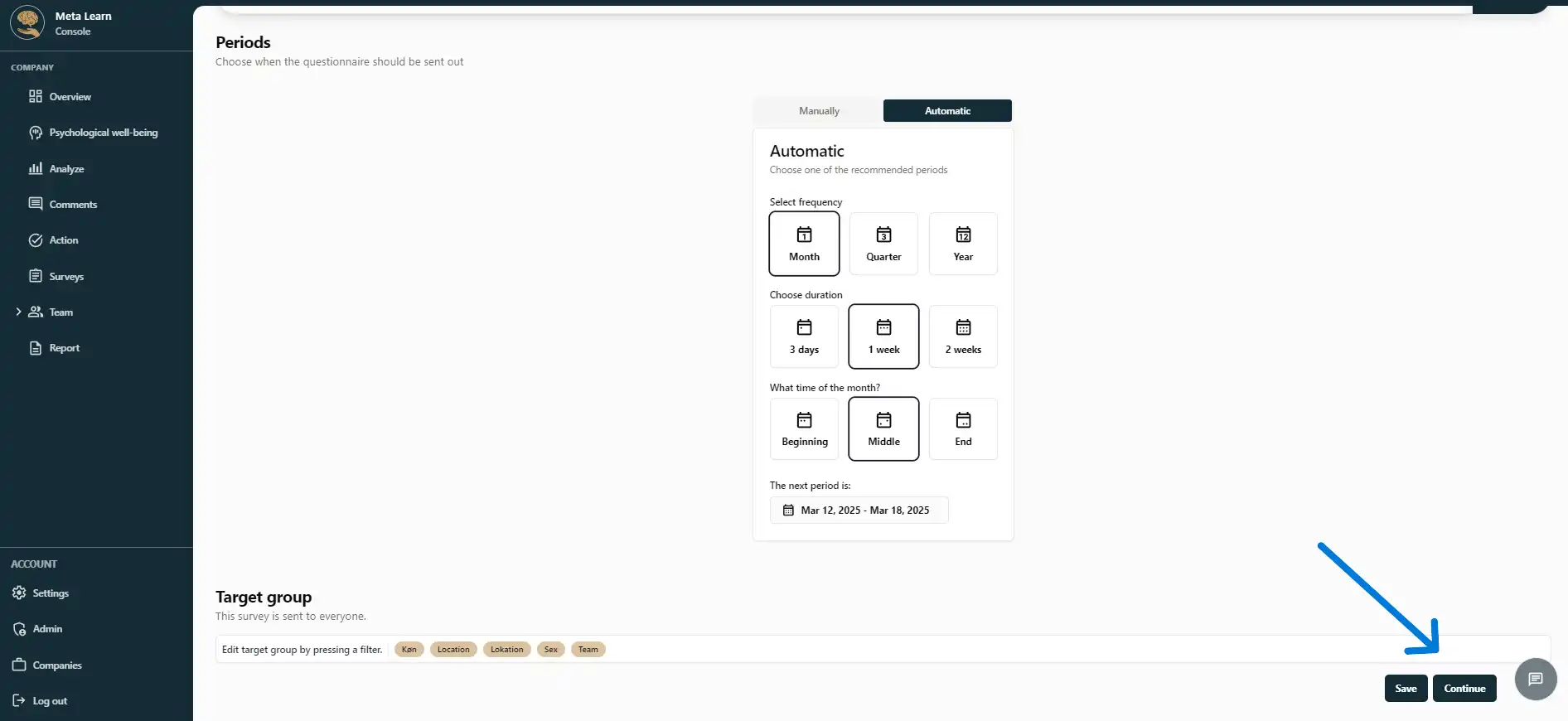Select the Year frequency option
Screen dimensions: 1568x721
[x=963, y=244]
